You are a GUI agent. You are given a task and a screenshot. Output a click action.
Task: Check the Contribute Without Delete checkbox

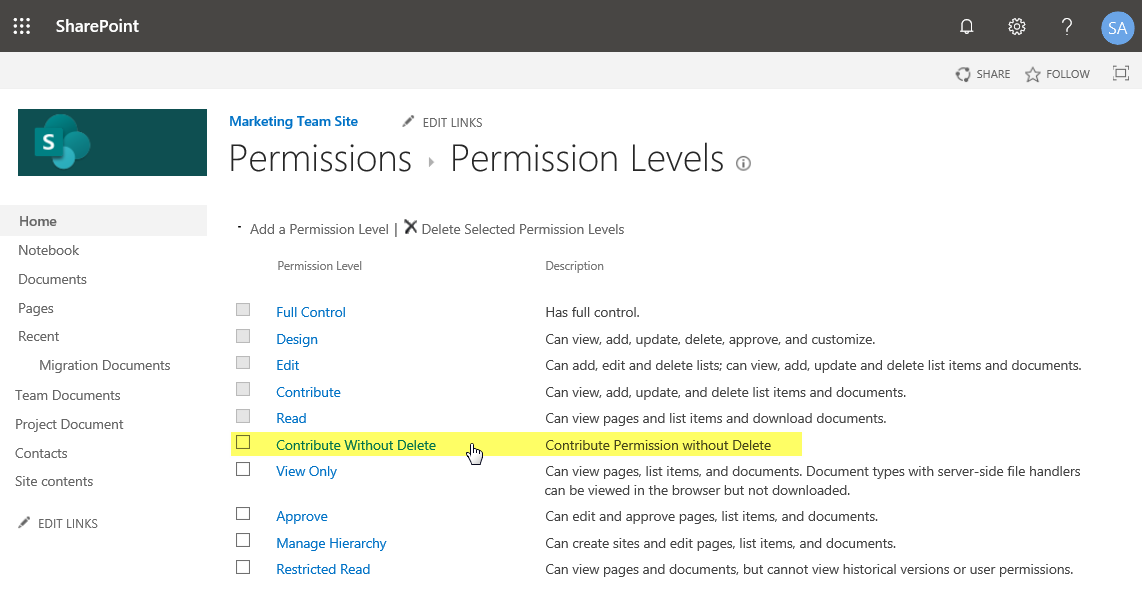(x=243, y=443)
